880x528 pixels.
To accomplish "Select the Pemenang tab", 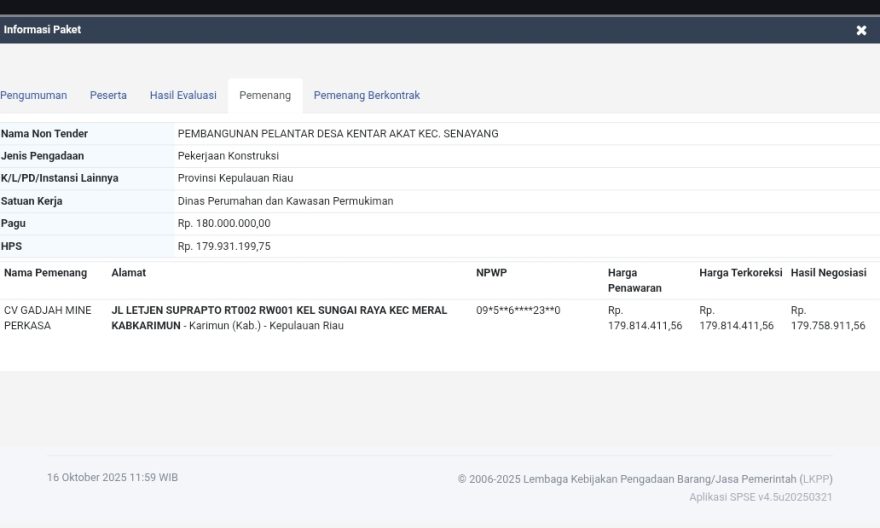I will tap(265, 96).
